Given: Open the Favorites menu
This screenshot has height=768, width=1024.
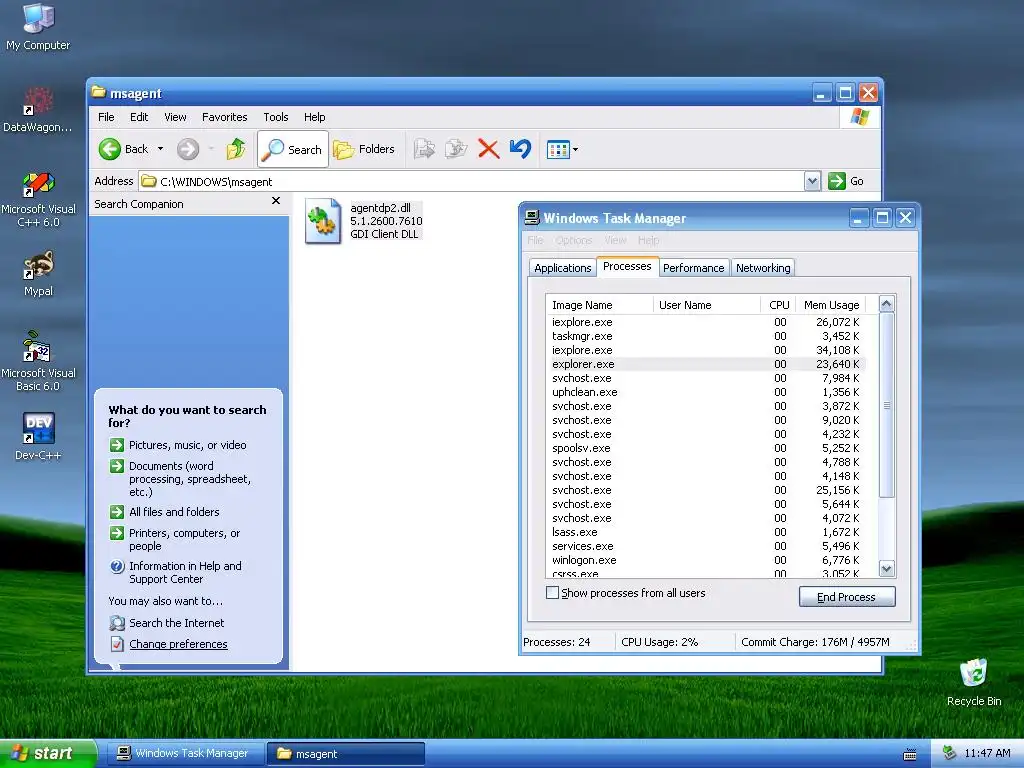Looking at the screenshot, I should pos(225,118).
